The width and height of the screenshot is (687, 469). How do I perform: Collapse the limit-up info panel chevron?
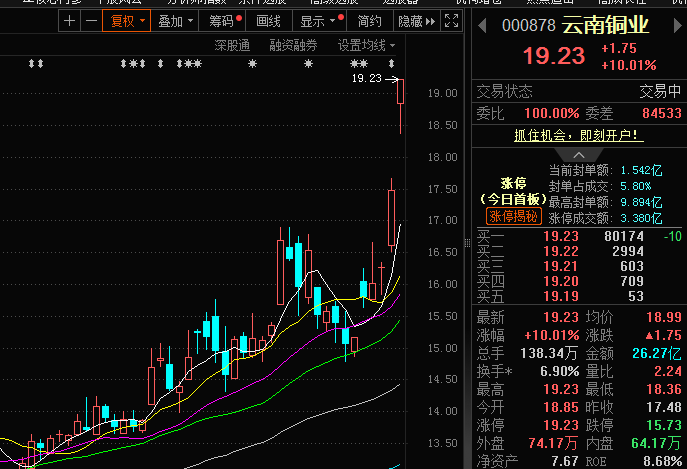[579, 155]
